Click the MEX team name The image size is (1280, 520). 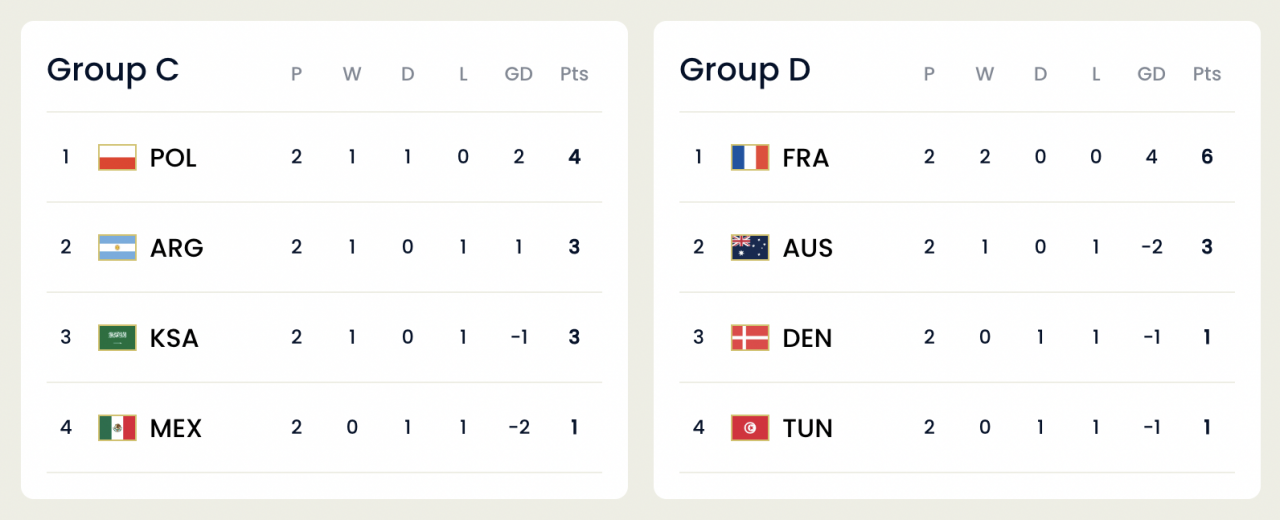[x=176, y=429]
